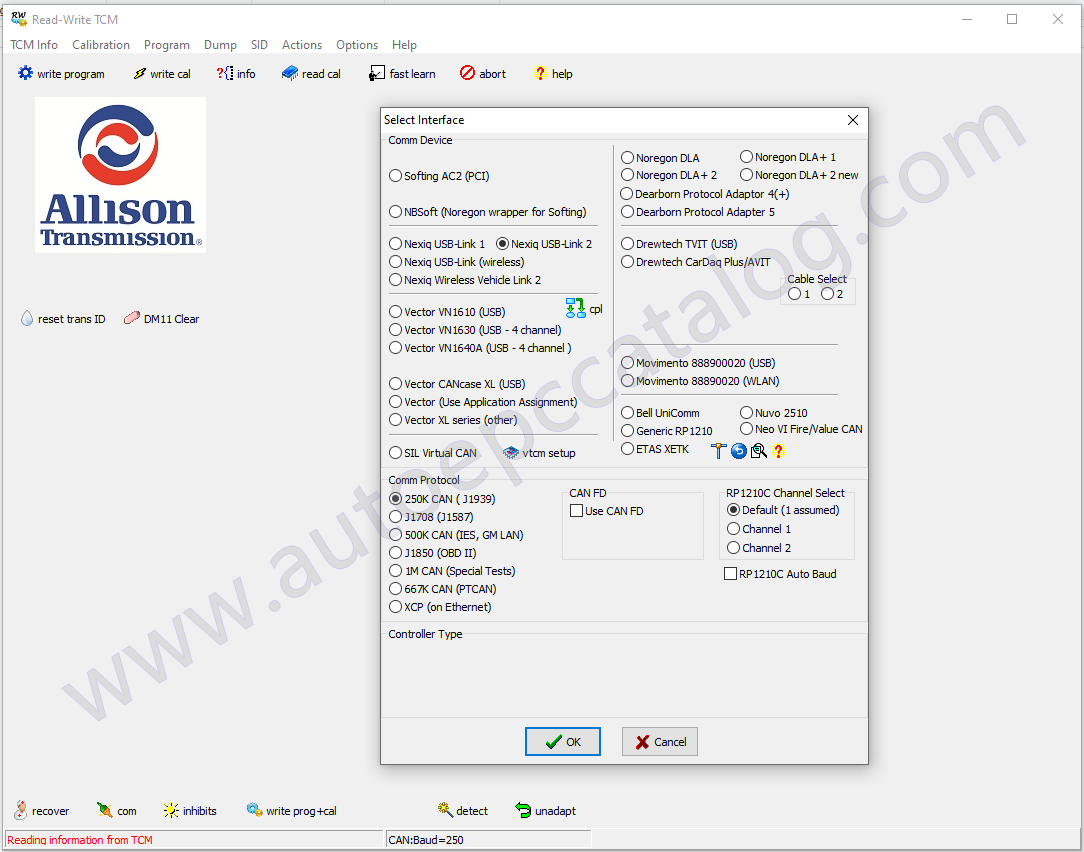Choose Movimento 88890020 (WLAN)
This screenshot has width=1084, height=852.
tap(628, 380)
